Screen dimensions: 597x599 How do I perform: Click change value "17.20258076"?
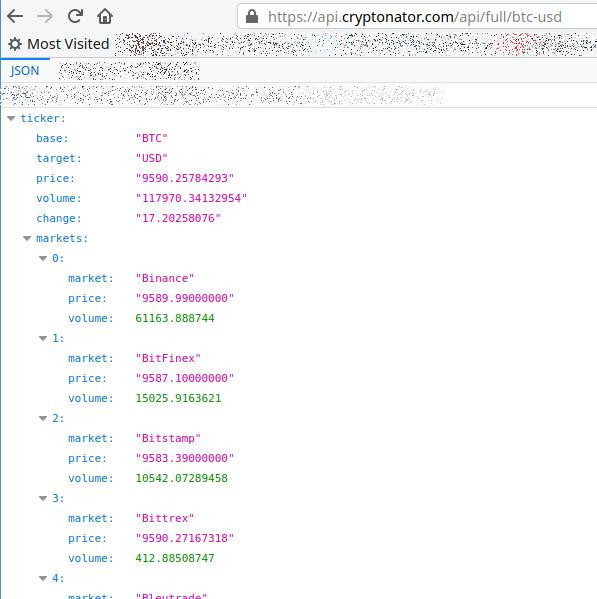point(178,218)
